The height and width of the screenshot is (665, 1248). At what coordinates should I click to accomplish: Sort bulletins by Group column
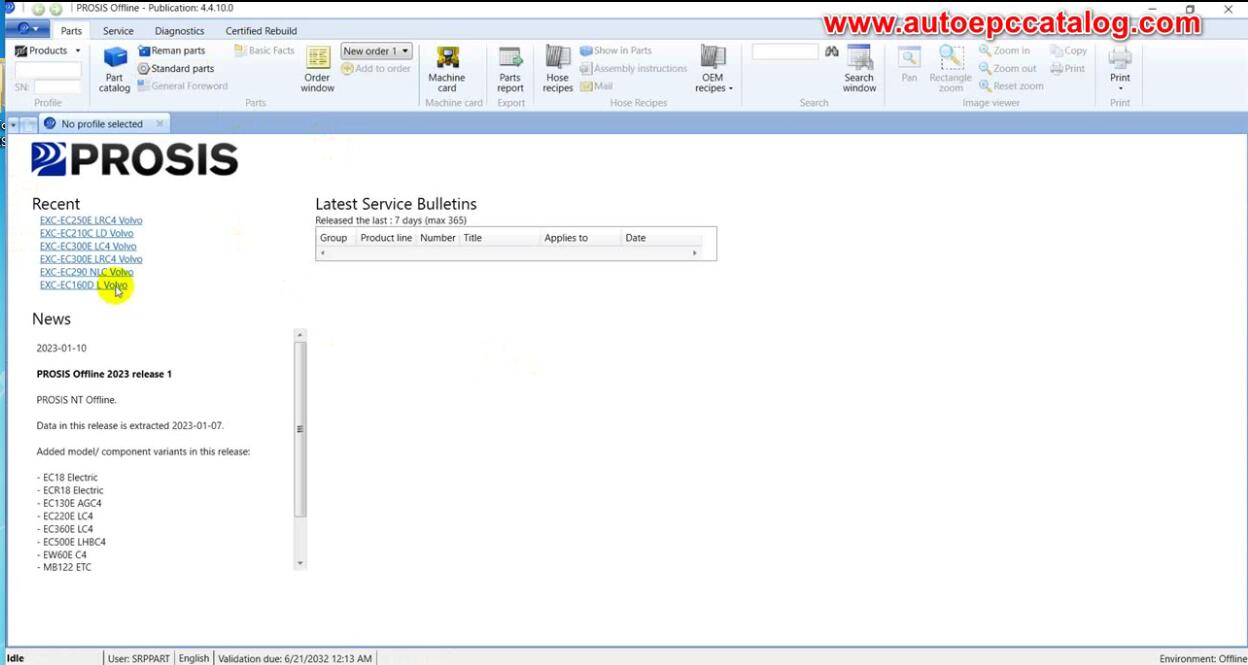point(334,238)
